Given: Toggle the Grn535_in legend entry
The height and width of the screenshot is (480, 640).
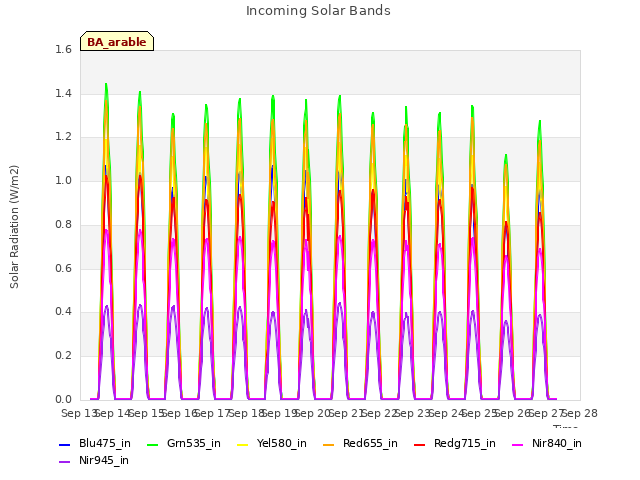Looking at the screenshot, I should point(183,443).
